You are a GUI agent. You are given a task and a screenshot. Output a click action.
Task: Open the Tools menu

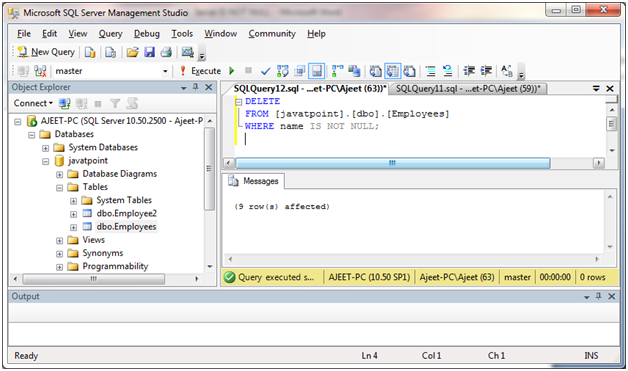coord(182,34)
